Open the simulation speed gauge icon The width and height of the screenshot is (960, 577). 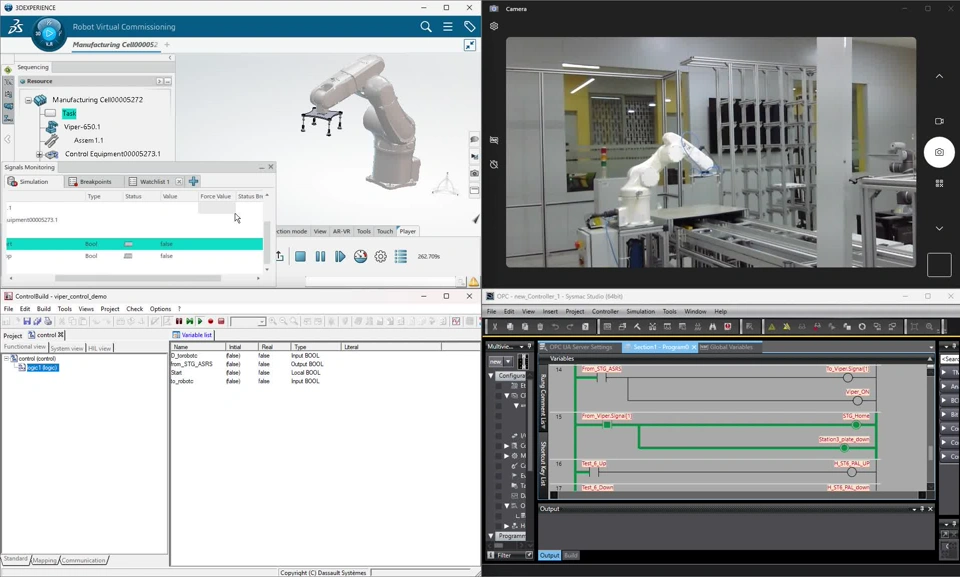[360, 256]
